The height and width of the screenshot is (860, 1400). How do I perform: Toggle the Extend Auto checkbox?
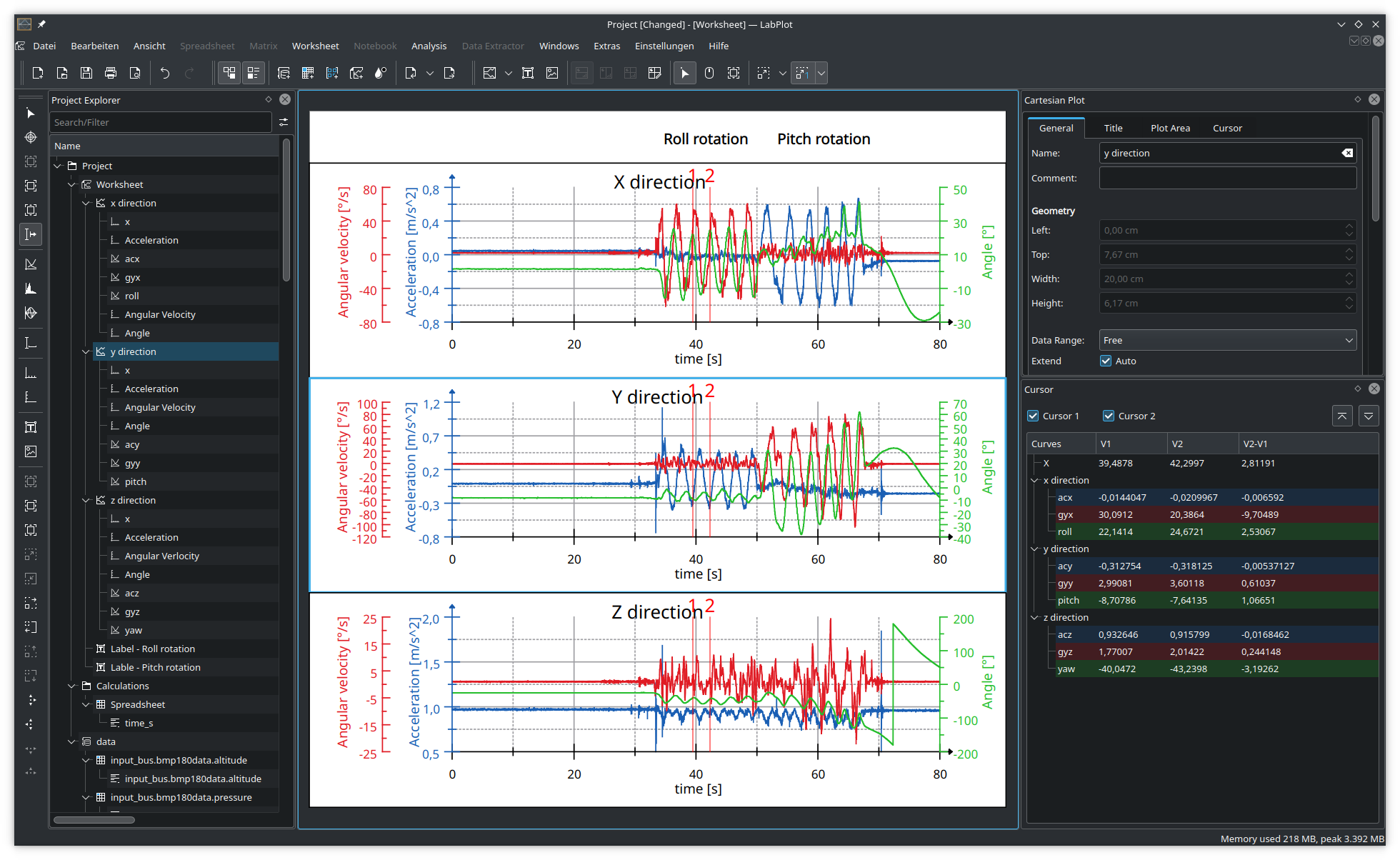(1106, 361)
